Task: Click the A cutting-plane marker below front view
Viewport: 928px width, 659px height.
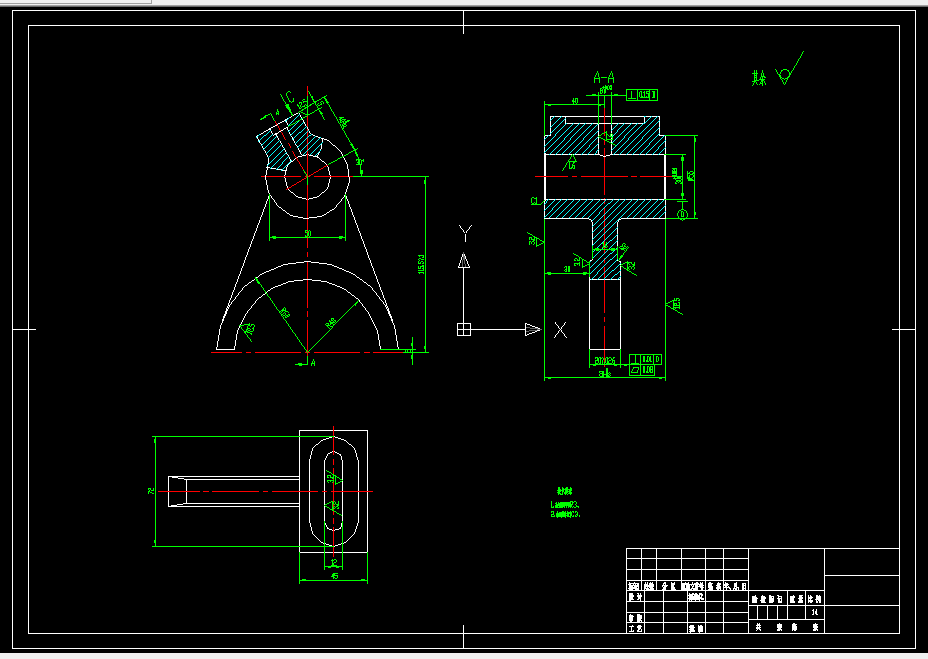Action: (313, 362)
